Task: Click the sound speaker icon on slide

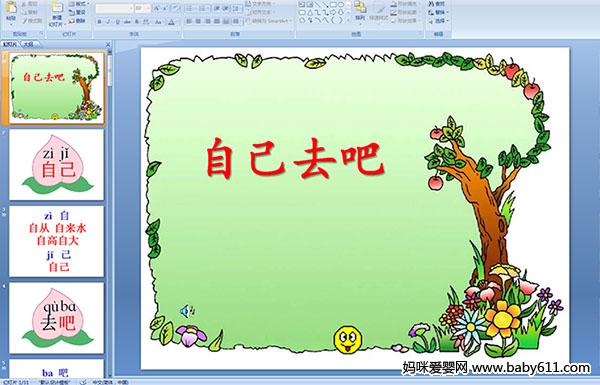Action: 188,311
